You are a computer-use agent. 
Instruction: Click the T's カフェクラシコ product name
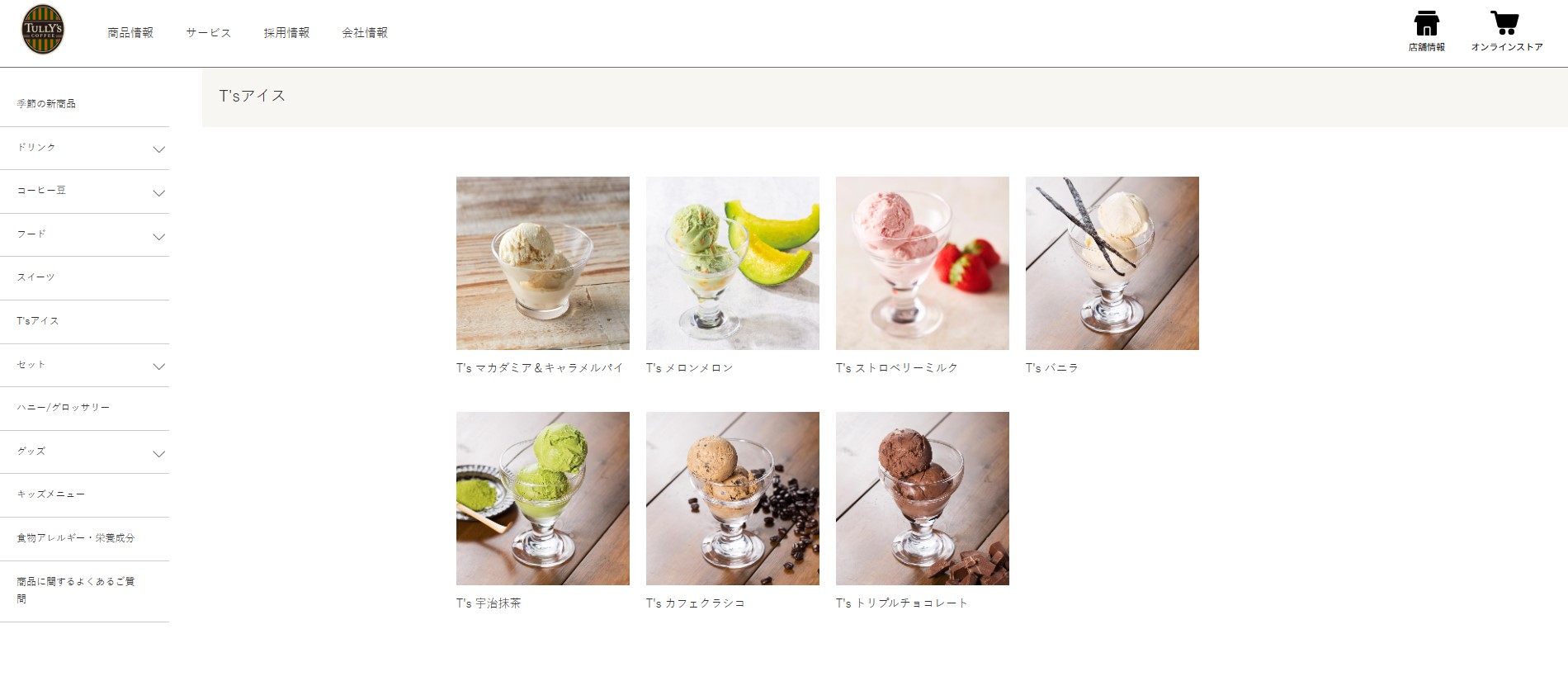coord(696,603)
